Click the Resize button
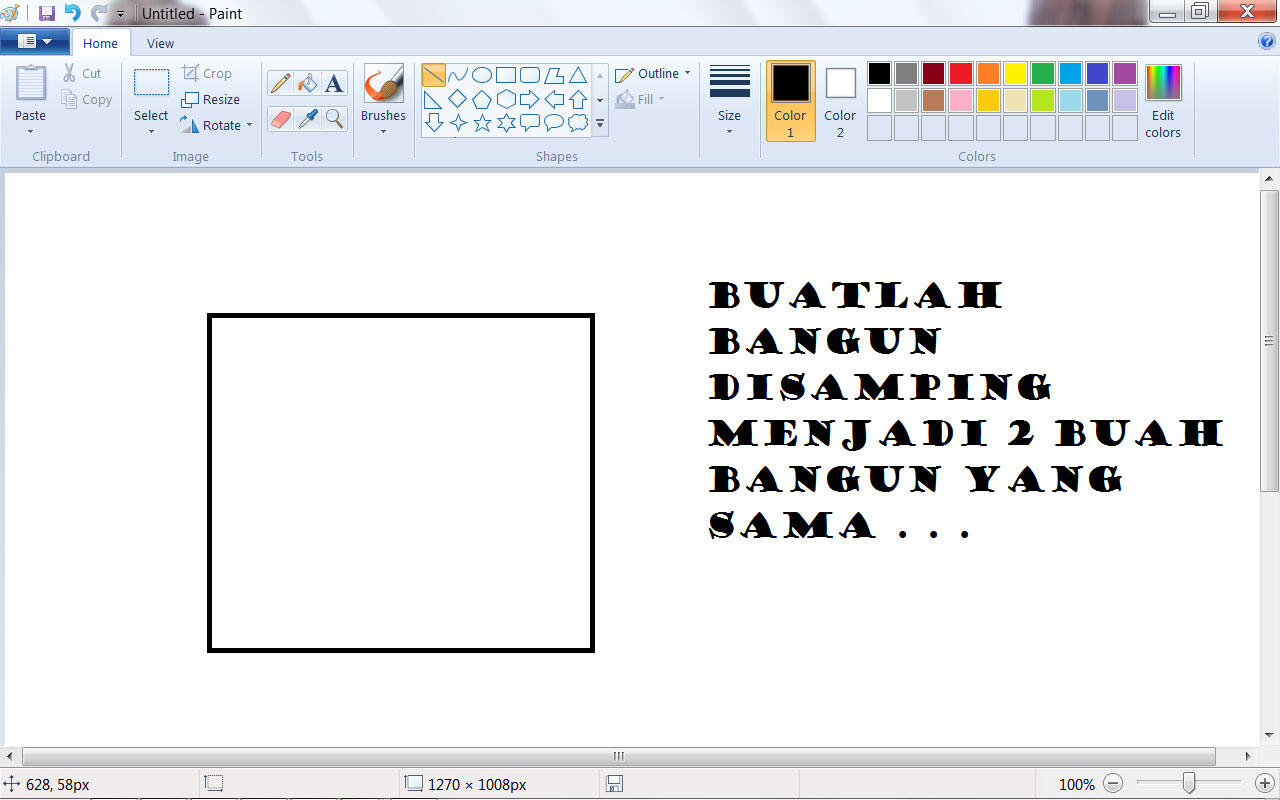This screenshot has height=800, width=1280. (211, 99)
